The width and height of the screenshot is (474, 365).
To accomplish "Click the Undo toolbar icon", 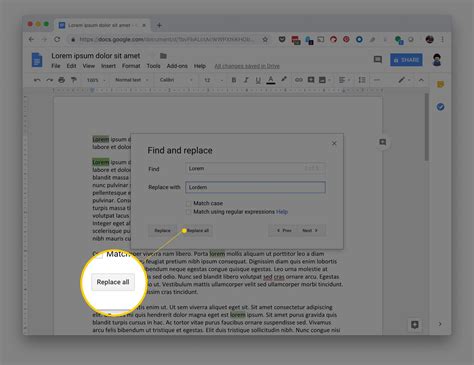I will point(37,80).
